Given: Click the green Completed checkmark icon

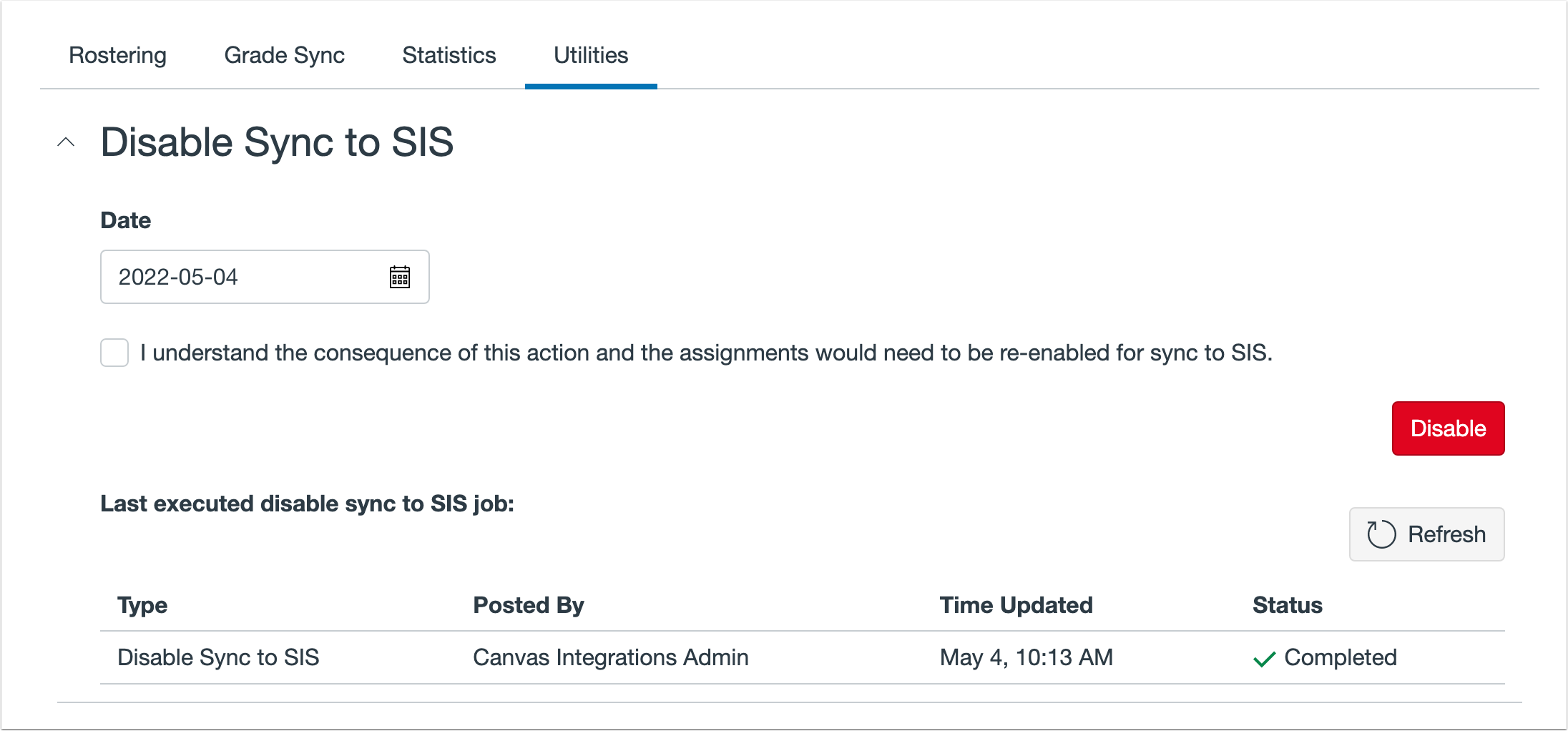Looking at the screenshot, I should coord(1264,659).
